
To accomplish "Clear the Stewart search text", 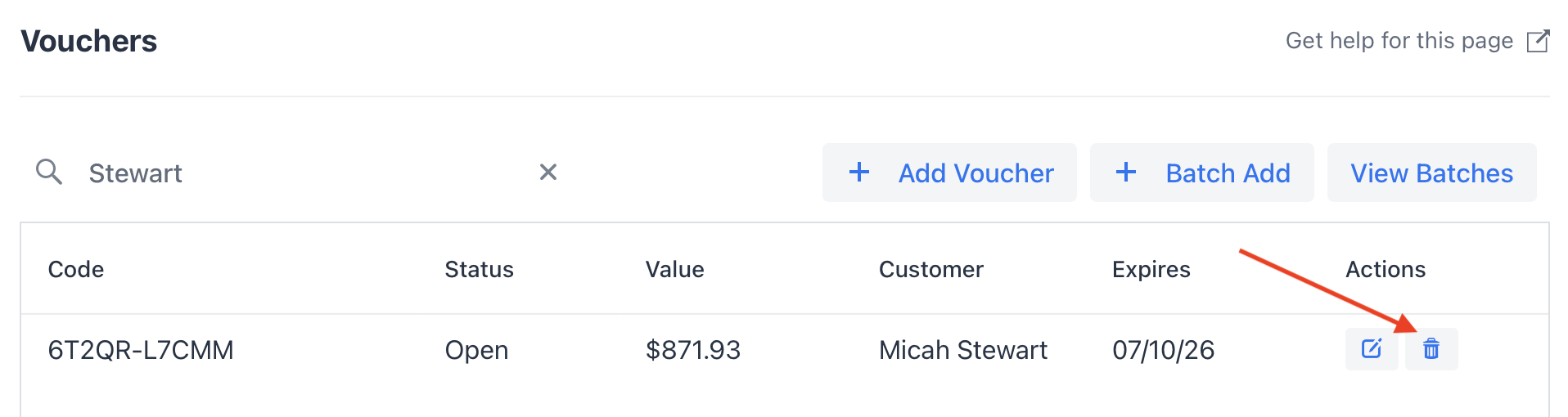I will tap(548, 172).
